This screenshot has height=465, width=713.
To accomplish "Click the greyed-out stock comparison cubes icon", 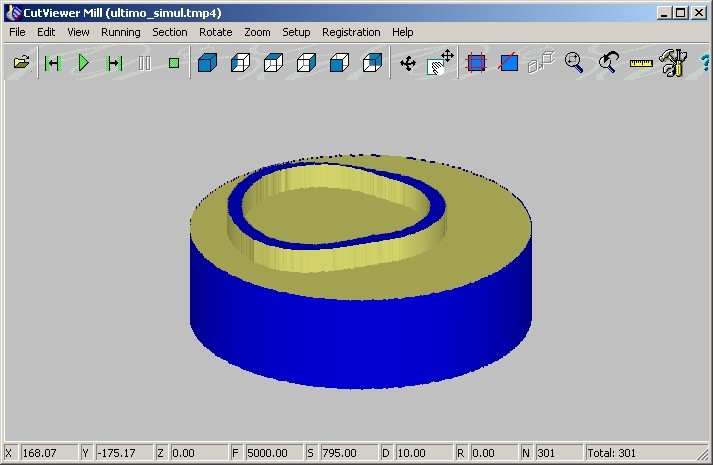I will pos(541,62).
